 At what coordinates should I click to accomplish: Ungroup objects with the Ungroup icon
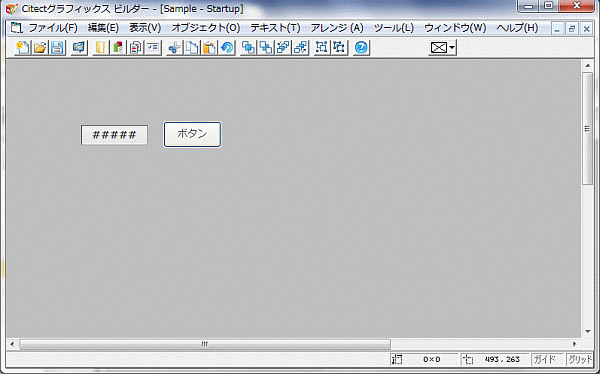click(339, 48)
